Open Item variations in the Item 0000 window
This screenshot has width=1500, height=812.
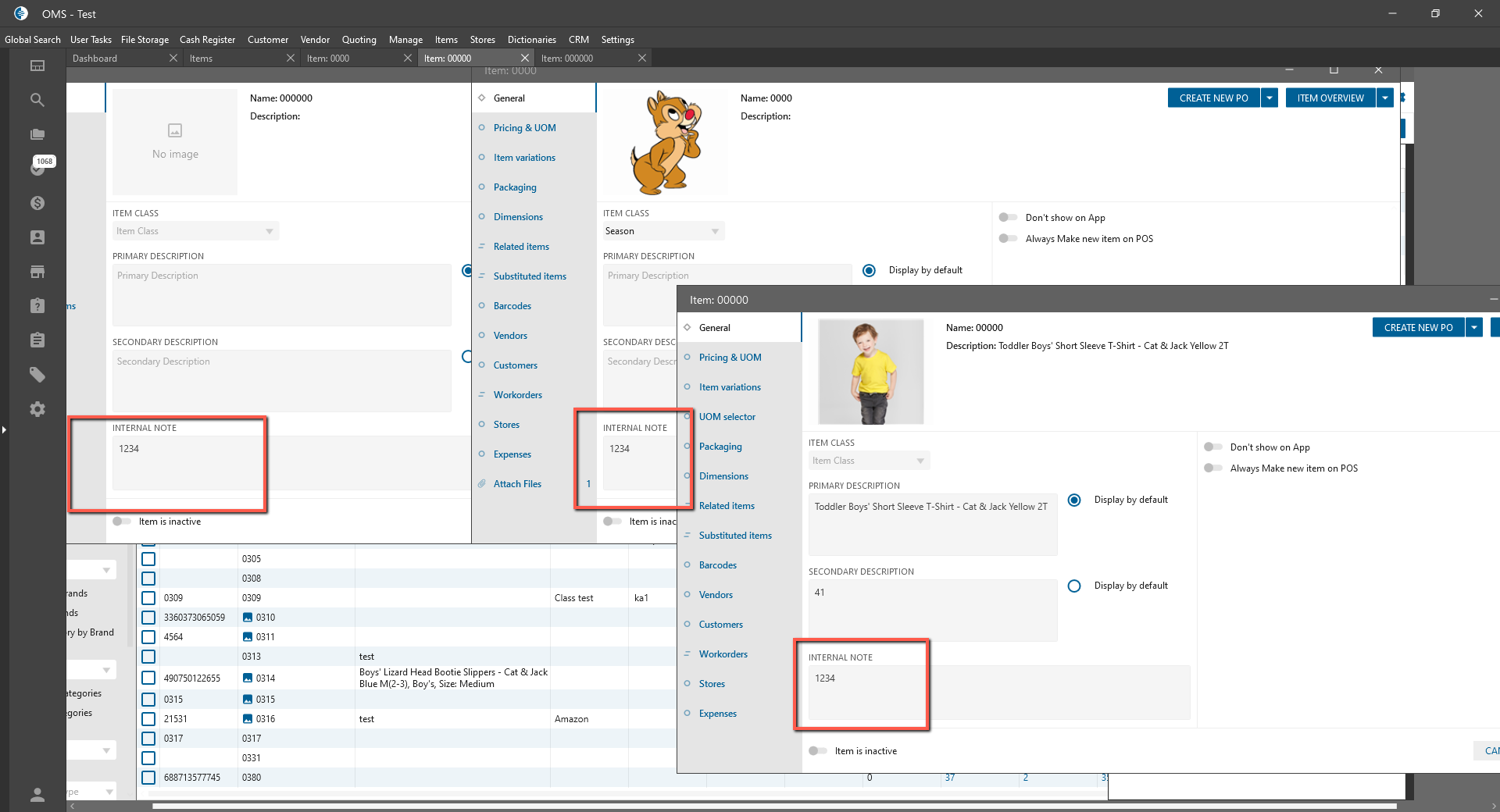[524, 158]
